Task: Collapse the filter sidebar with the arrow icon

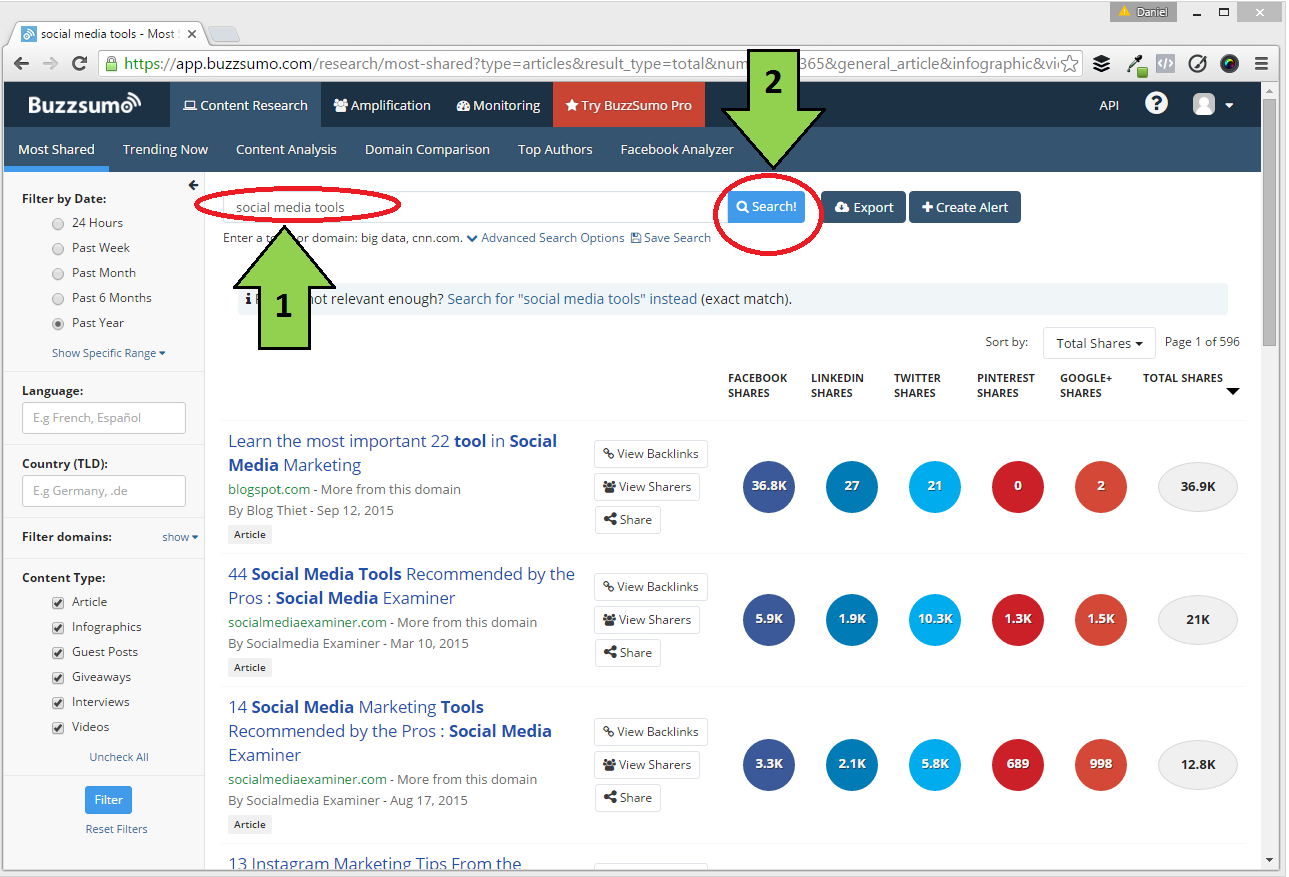Action: tap(193, 185)
